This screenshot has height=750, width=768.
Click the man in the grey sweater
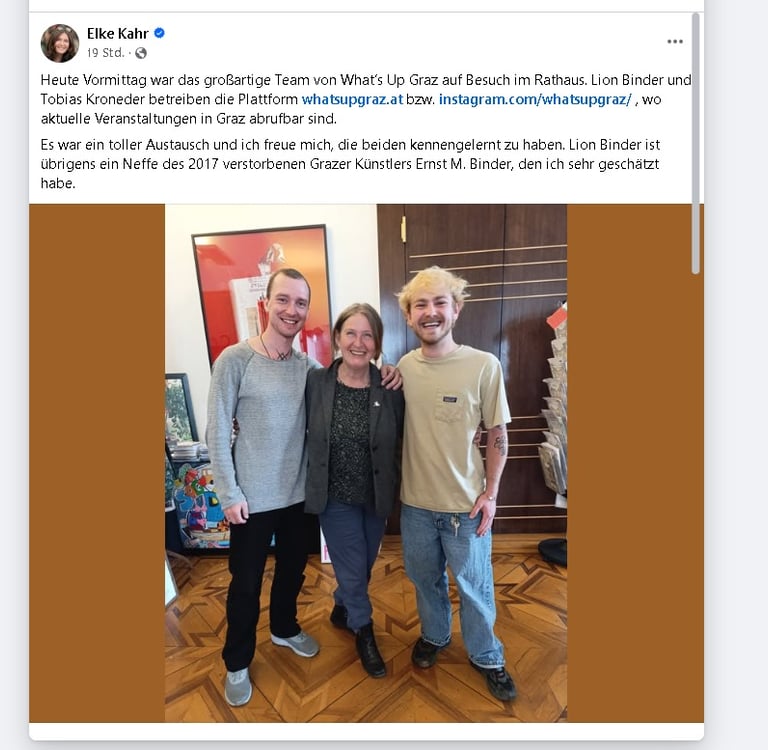[262, 485]
